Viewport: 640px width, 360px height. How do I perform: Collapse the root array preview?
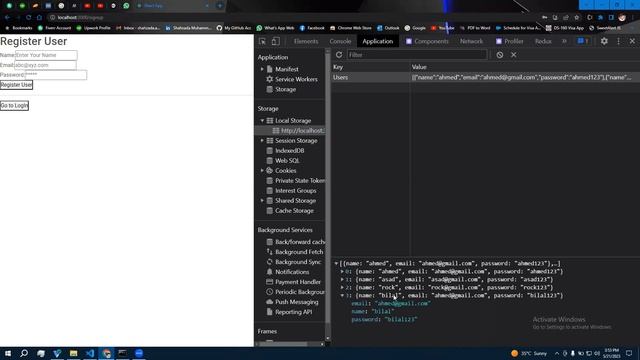pos(336,264)
